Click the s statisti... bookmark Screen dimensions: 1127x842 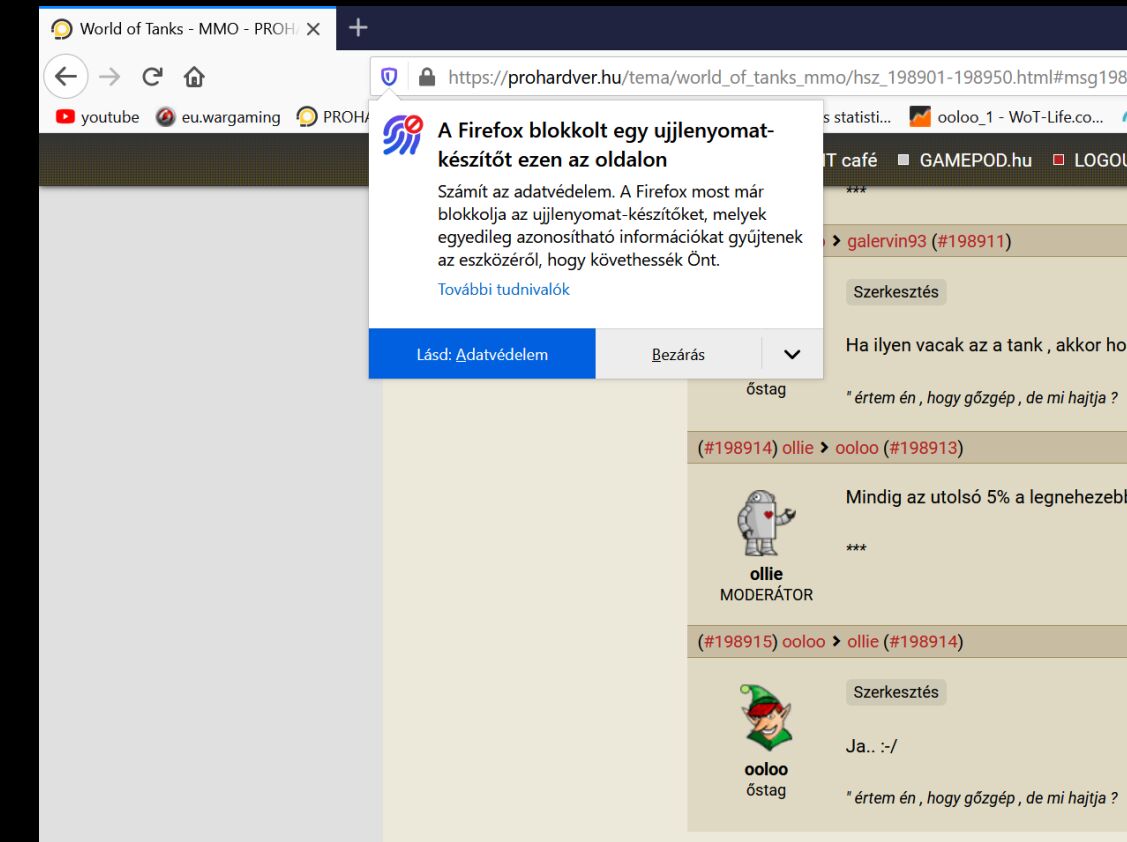coord(857,116)
